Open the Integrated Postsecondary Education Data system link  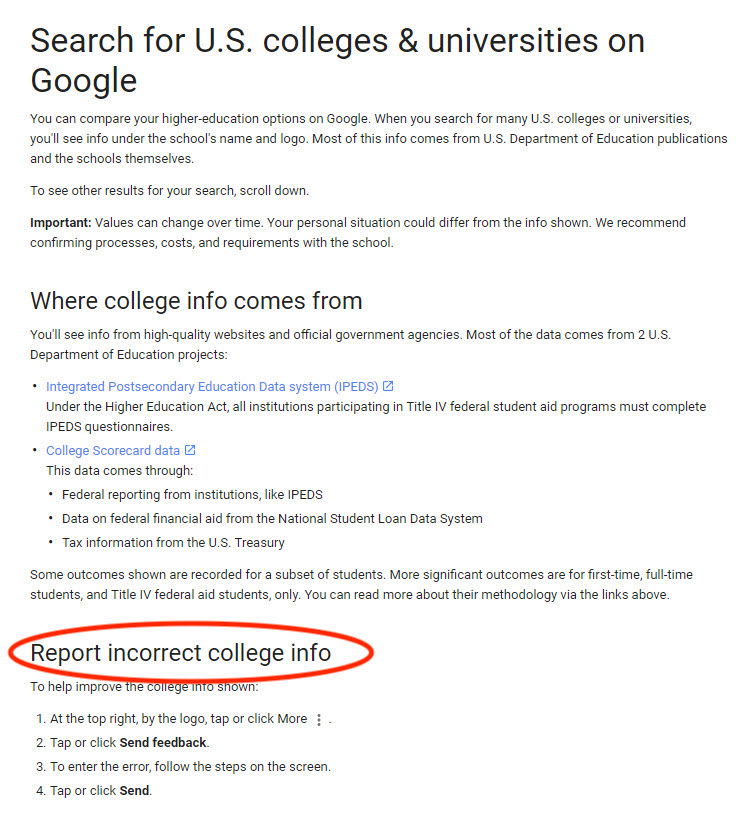pos(212,386)
